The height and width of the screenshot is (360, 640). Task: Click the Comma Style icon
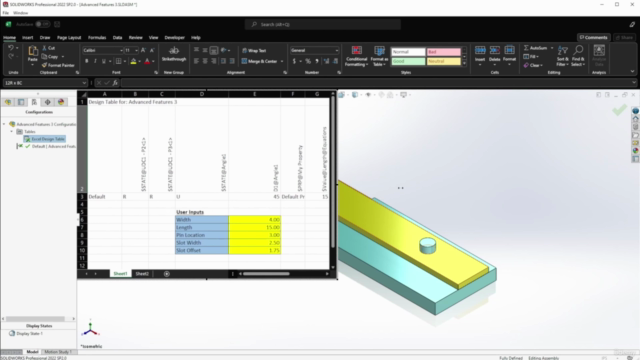tap(317, 61)
